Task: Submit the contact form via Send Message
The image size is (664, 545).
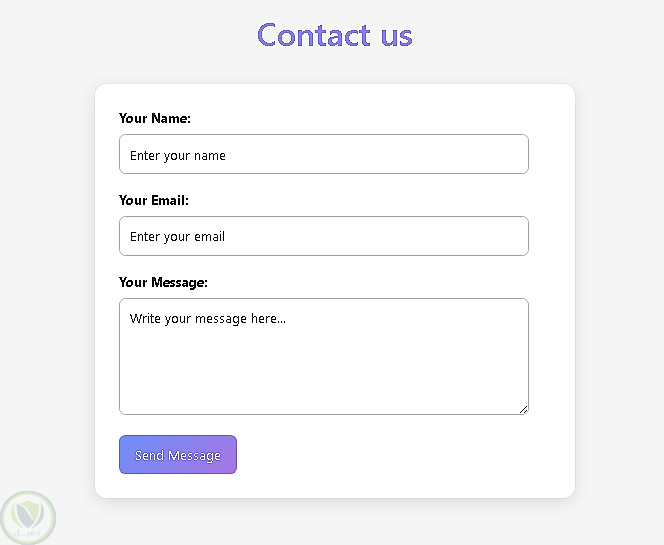Action: coord(178,455)
